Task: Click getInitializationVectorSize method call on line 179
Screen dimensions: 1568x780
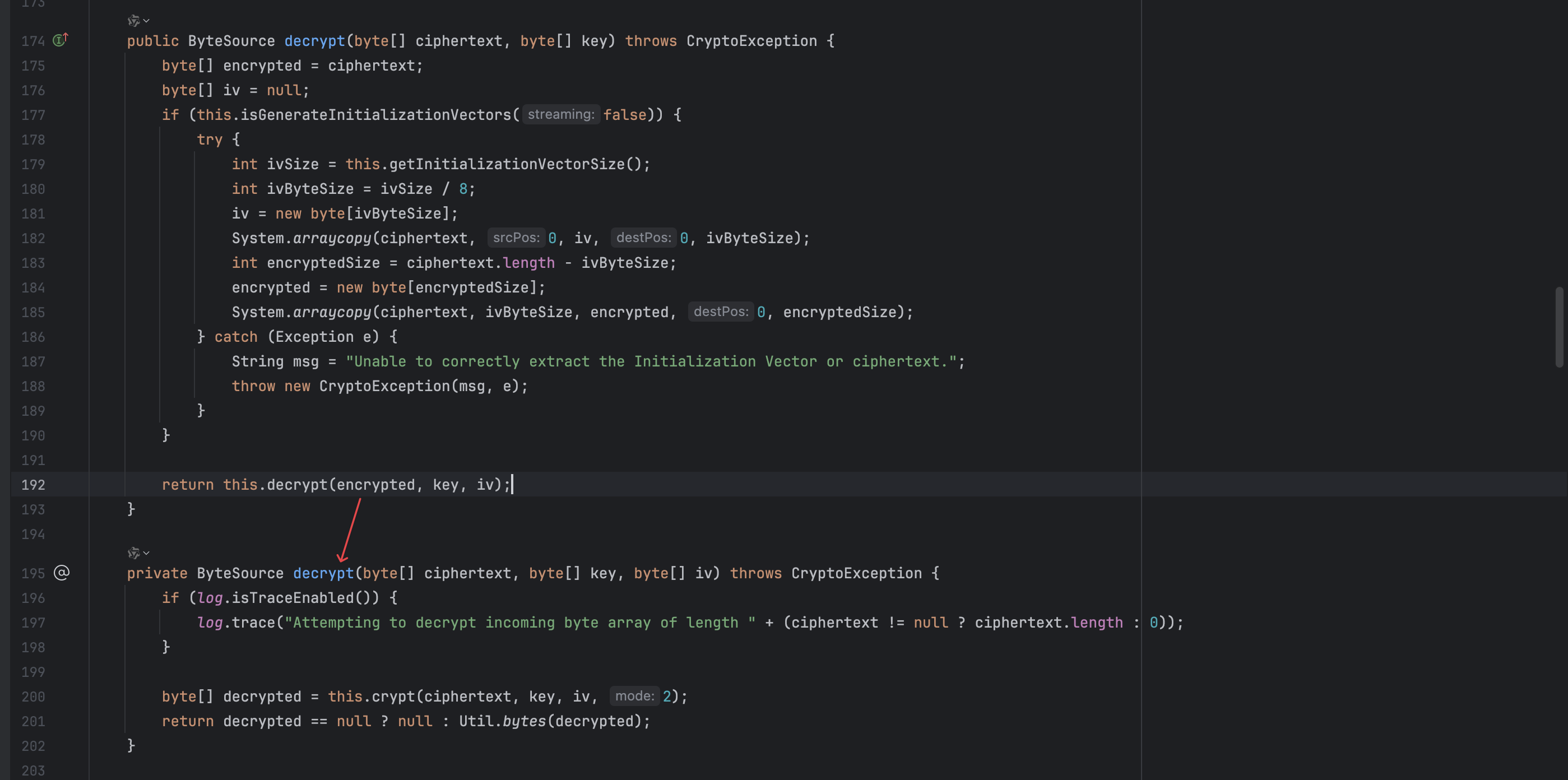Action: pyautogui.click(x=507, y=164)
